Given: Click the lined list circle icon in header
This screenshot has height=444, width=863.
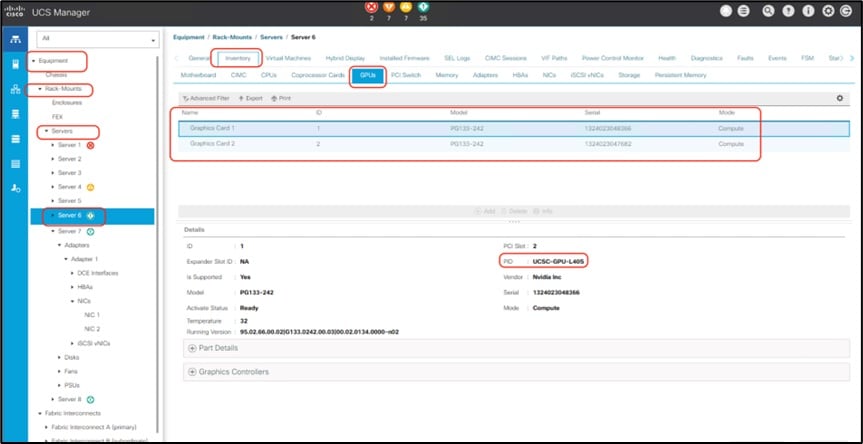Looking at the screenshot, I should pyautogui.click(x=744, y=12).
